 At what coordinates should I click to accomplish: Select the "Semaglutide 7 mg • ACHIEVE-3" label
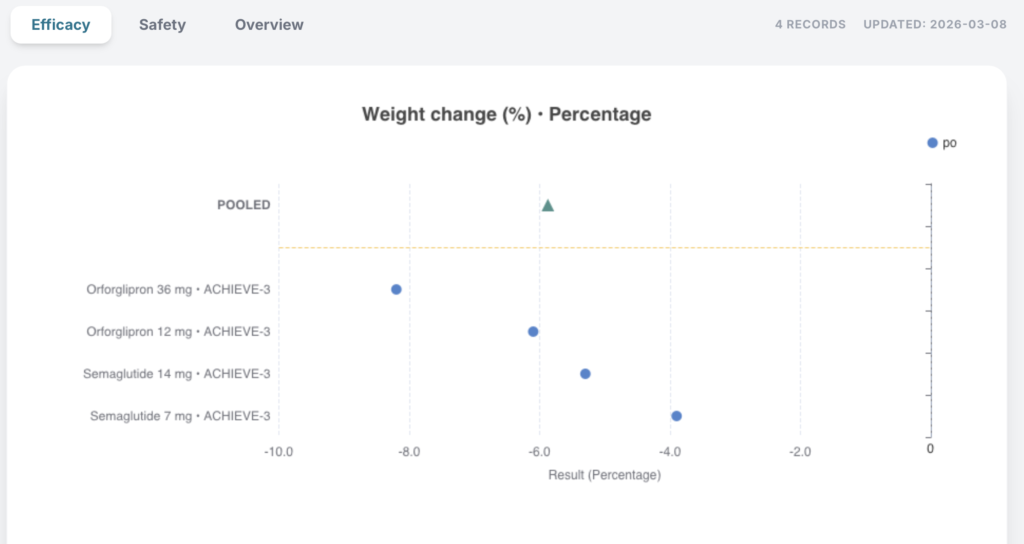pyautogui.click(x=180, y=416)
